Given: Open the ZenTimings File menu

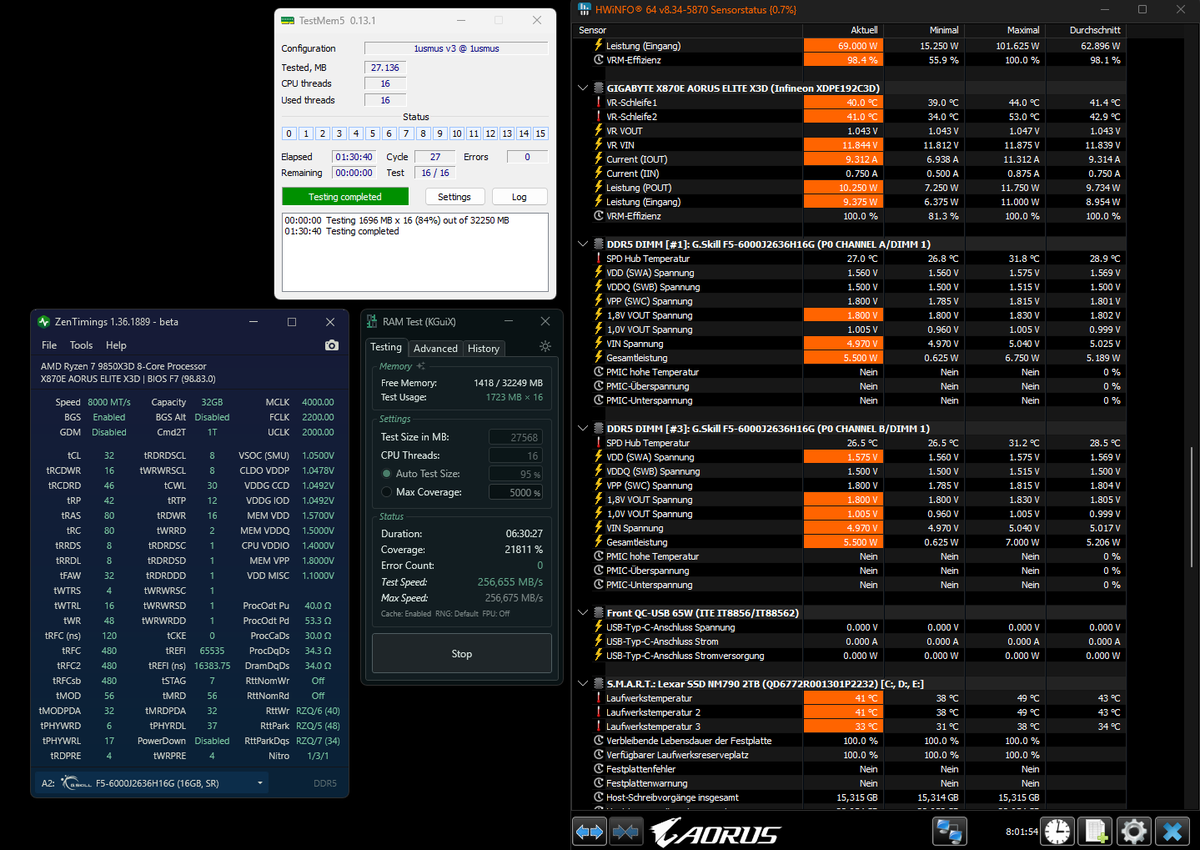Looking at the screenshot, I should coord(49,345).
